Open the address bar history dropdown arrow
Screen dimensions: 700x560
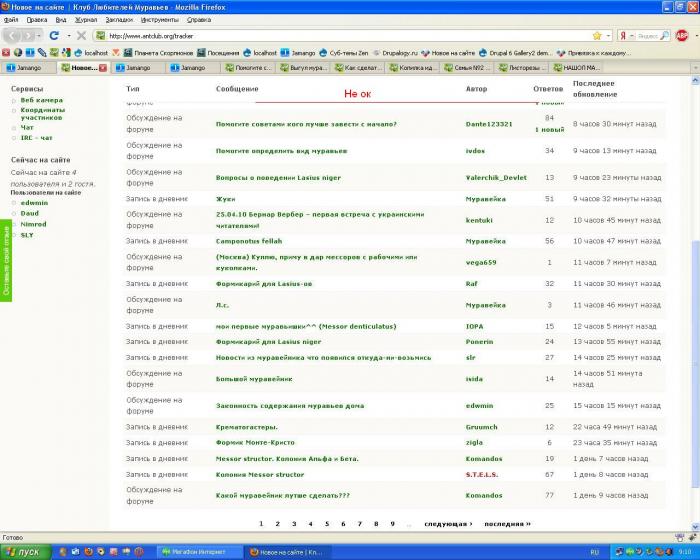(608, 36)
